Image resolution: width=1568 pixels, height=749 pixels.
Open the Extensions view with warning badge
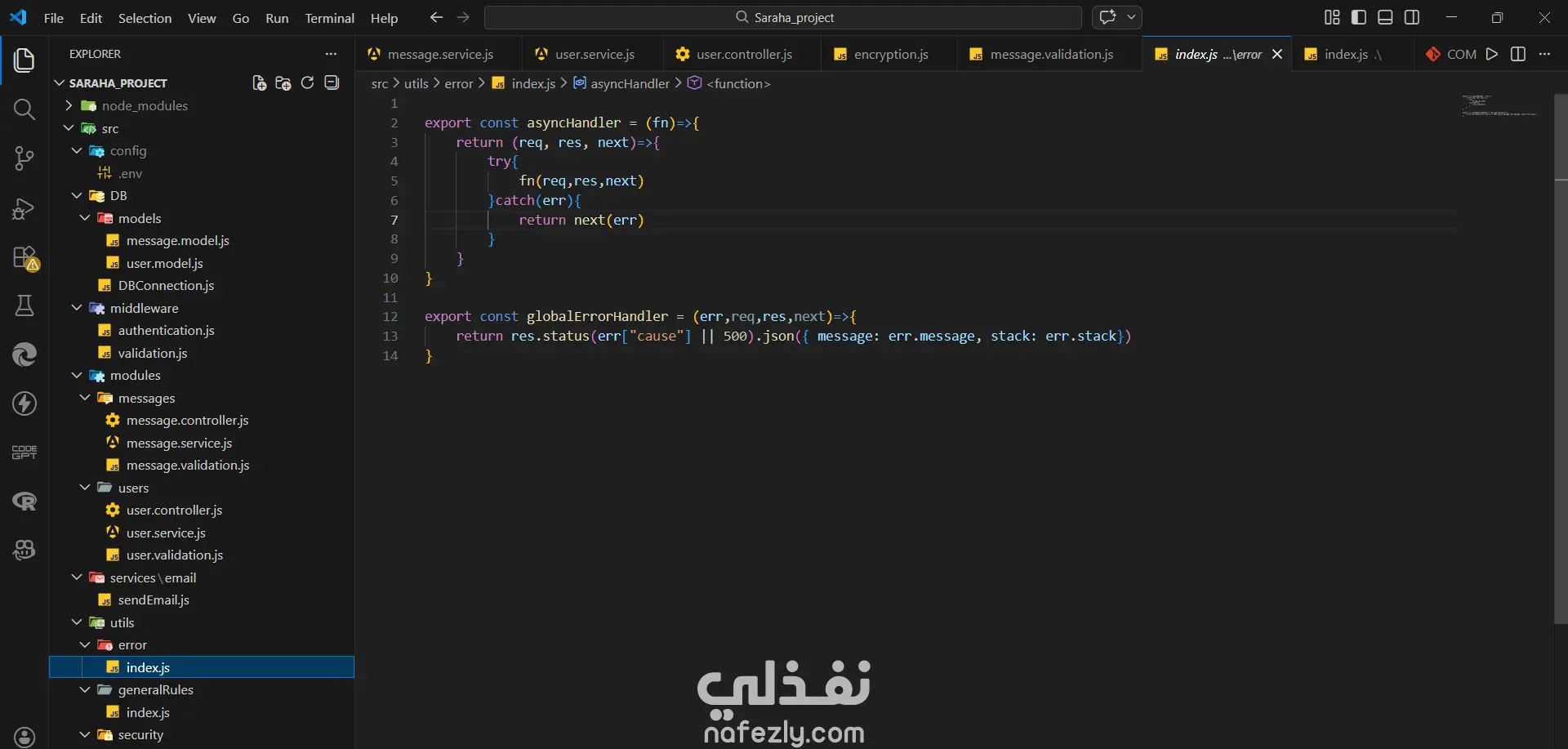click(24, 257)
